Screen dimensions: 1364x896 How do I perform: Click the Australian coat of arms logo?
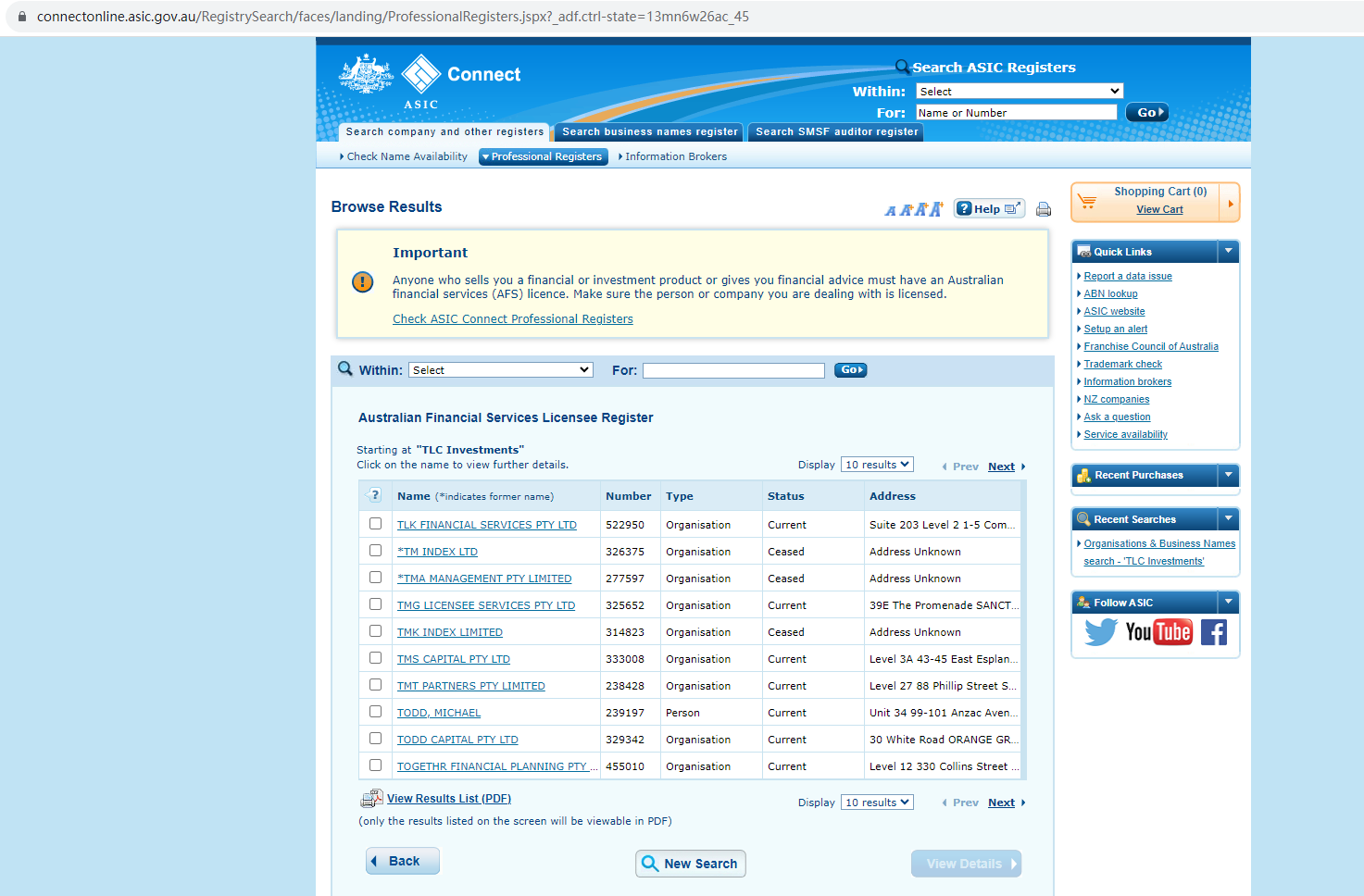tap(367, 74)
